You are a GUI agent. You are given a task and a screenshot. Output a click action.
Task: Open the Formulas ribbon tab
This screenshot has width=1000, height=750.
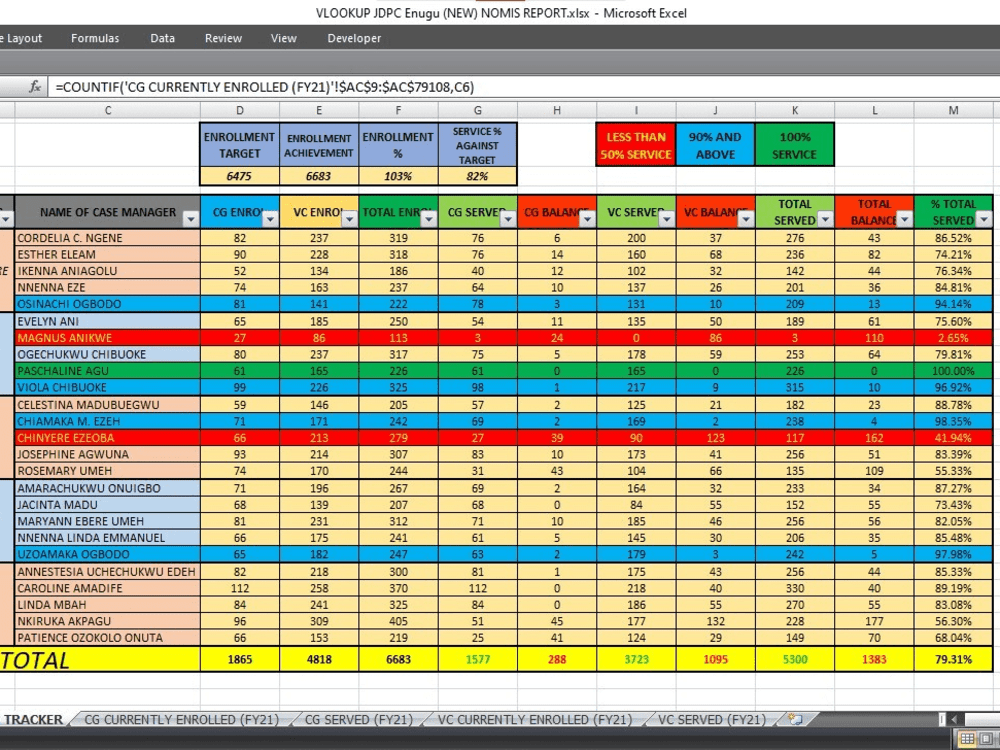[95, 38]
